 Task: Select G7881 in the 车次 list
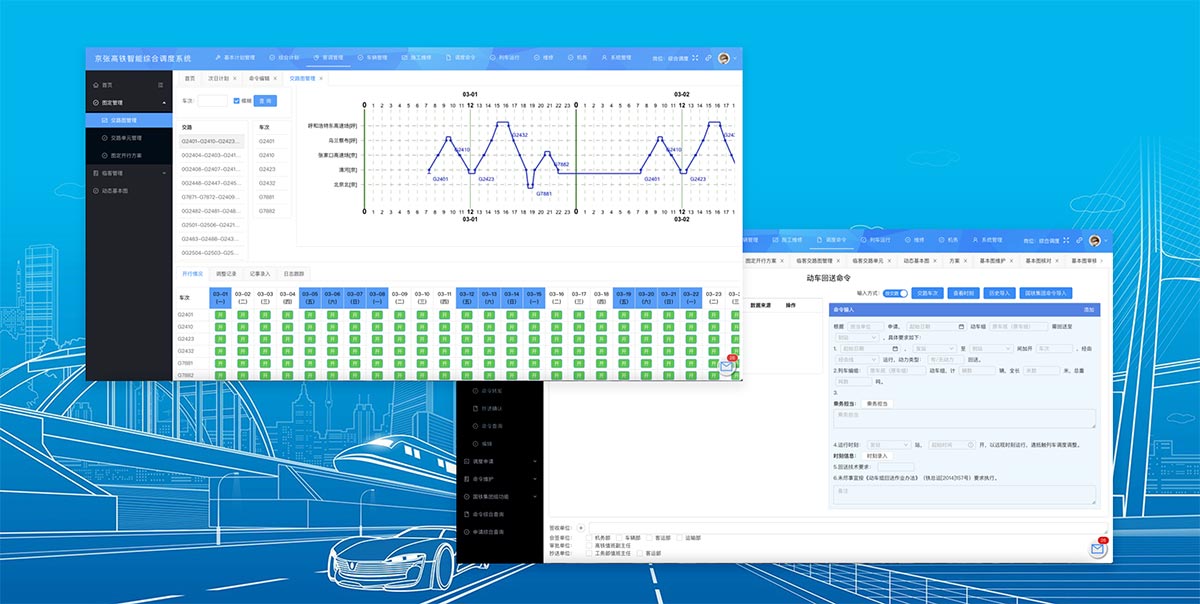[x=268, y=197]
